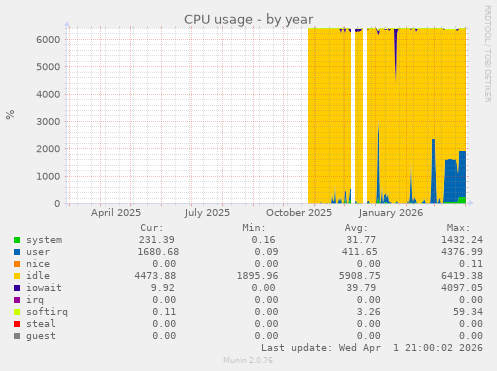497x371 pixels.
Task: Click the green system color swatch
Action: 17,240
